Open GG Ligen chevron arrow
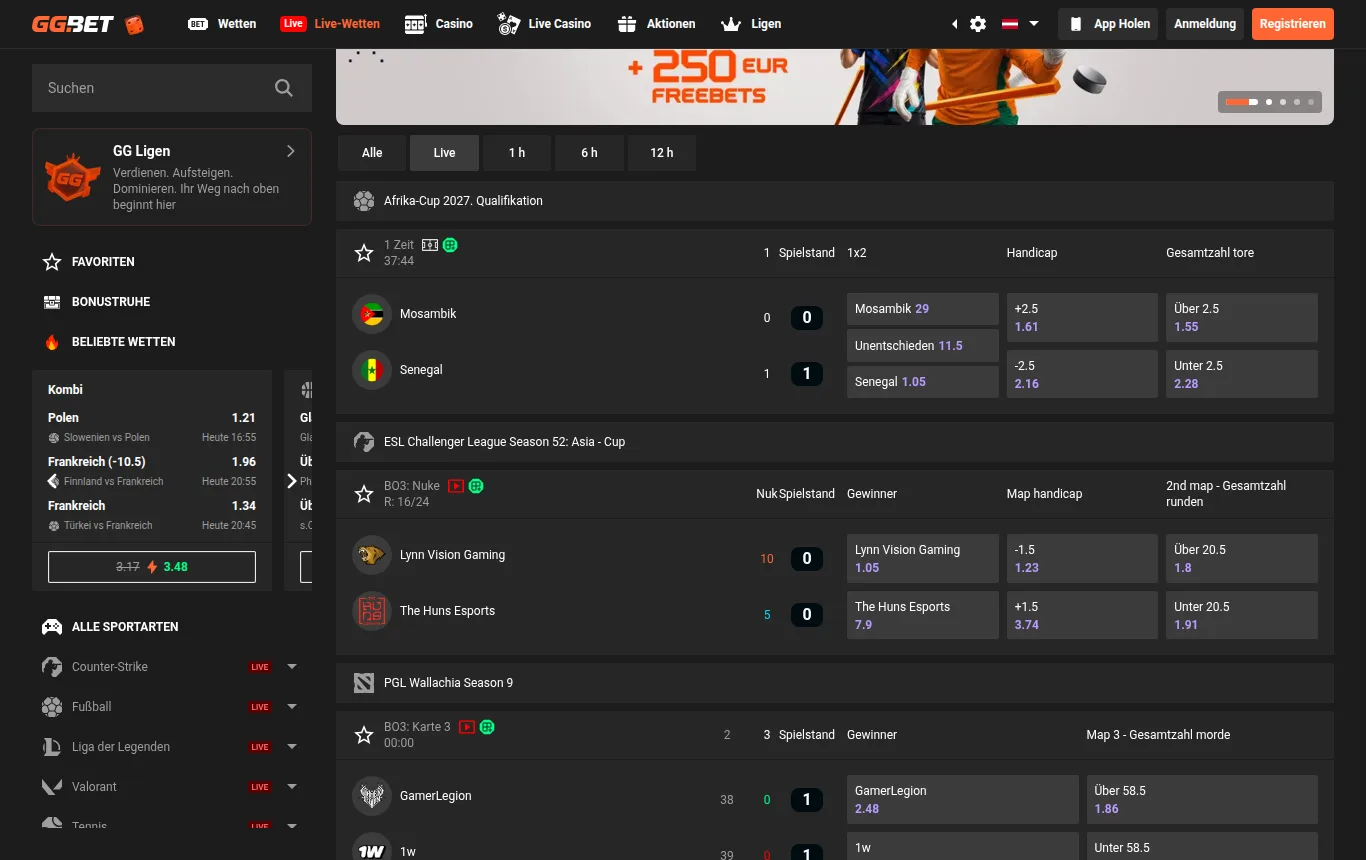The width and height of the screenshot is (1366, 860). point(291,151)
